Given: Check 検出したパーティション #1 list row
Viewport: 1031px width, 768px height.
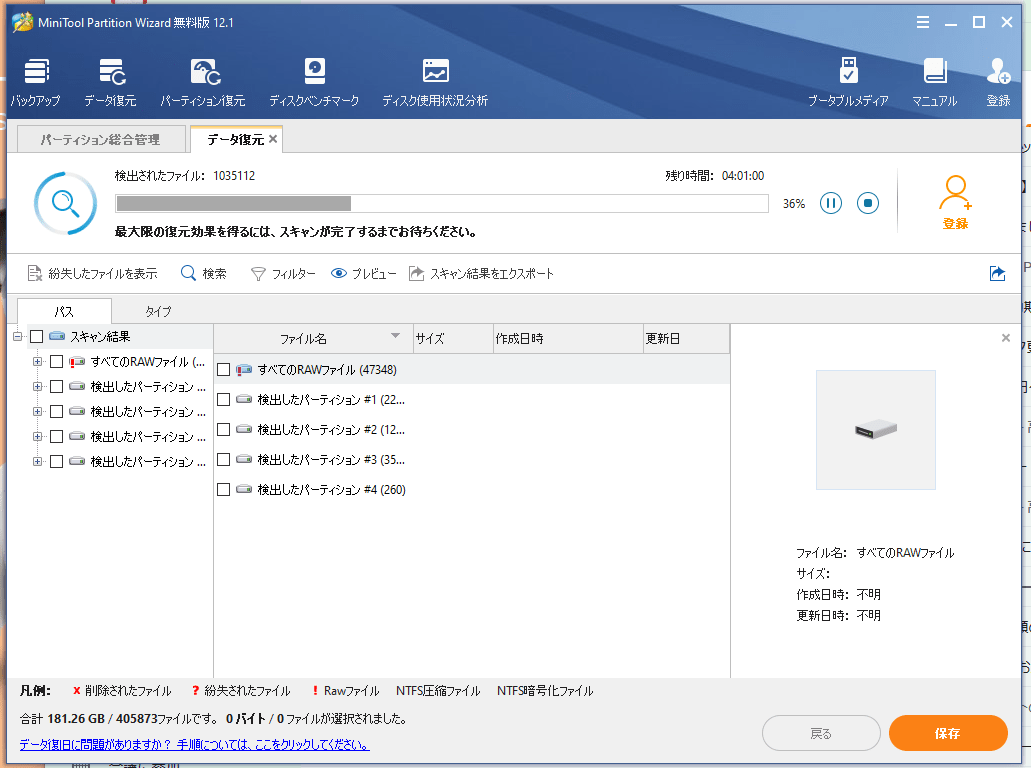Looking at the screenshot, I should click(x=224, y=399).
